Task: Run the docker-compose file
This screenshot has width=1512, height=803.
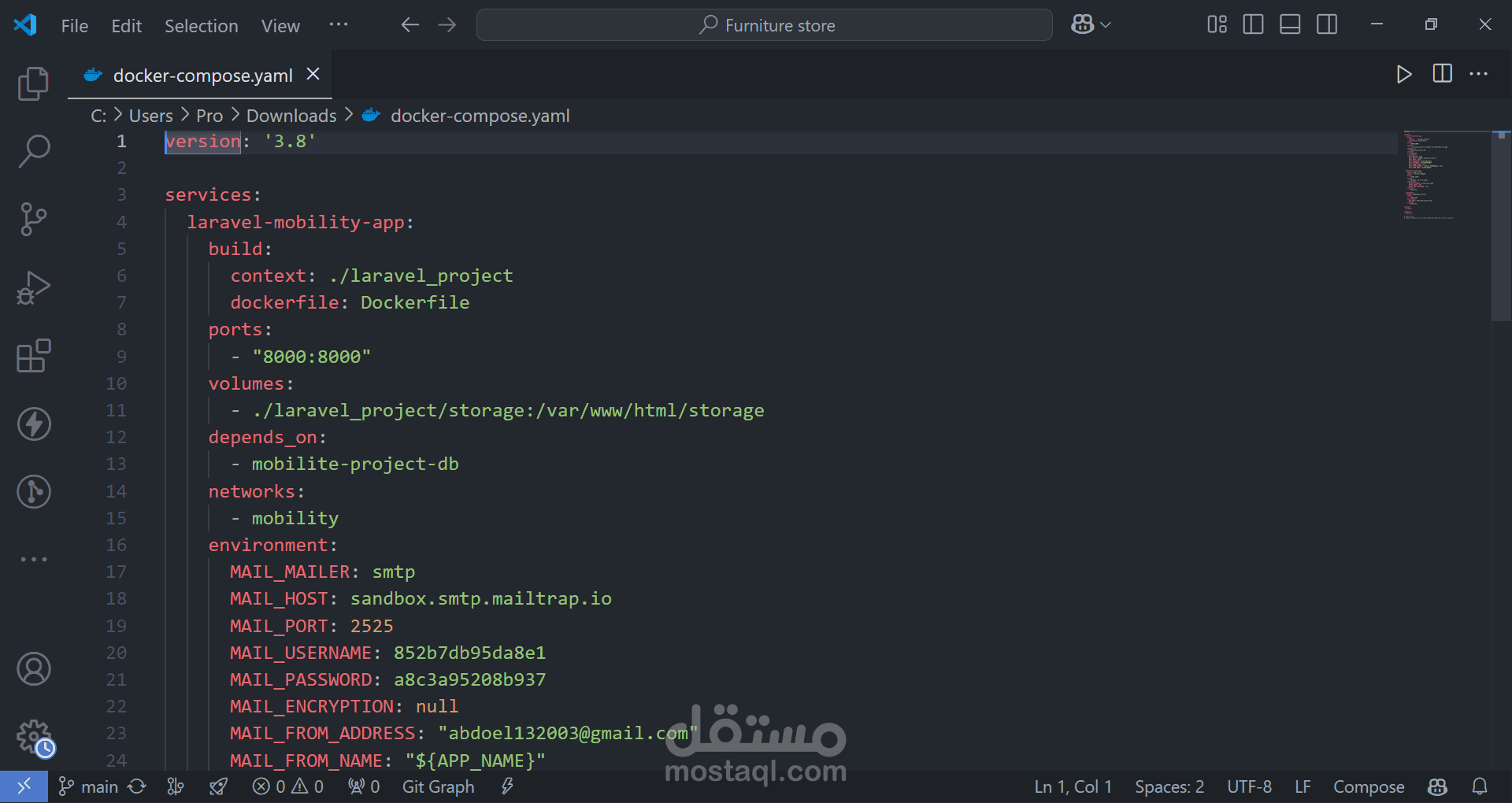Action: (1403, 74)
